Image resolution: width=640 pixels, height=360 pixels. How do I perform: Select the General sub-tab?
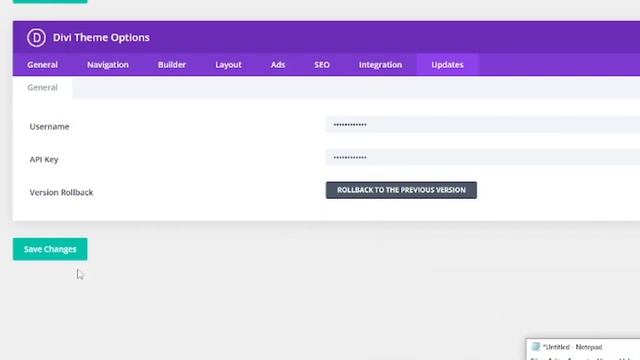pyautogui.click(x=42, y=87)
